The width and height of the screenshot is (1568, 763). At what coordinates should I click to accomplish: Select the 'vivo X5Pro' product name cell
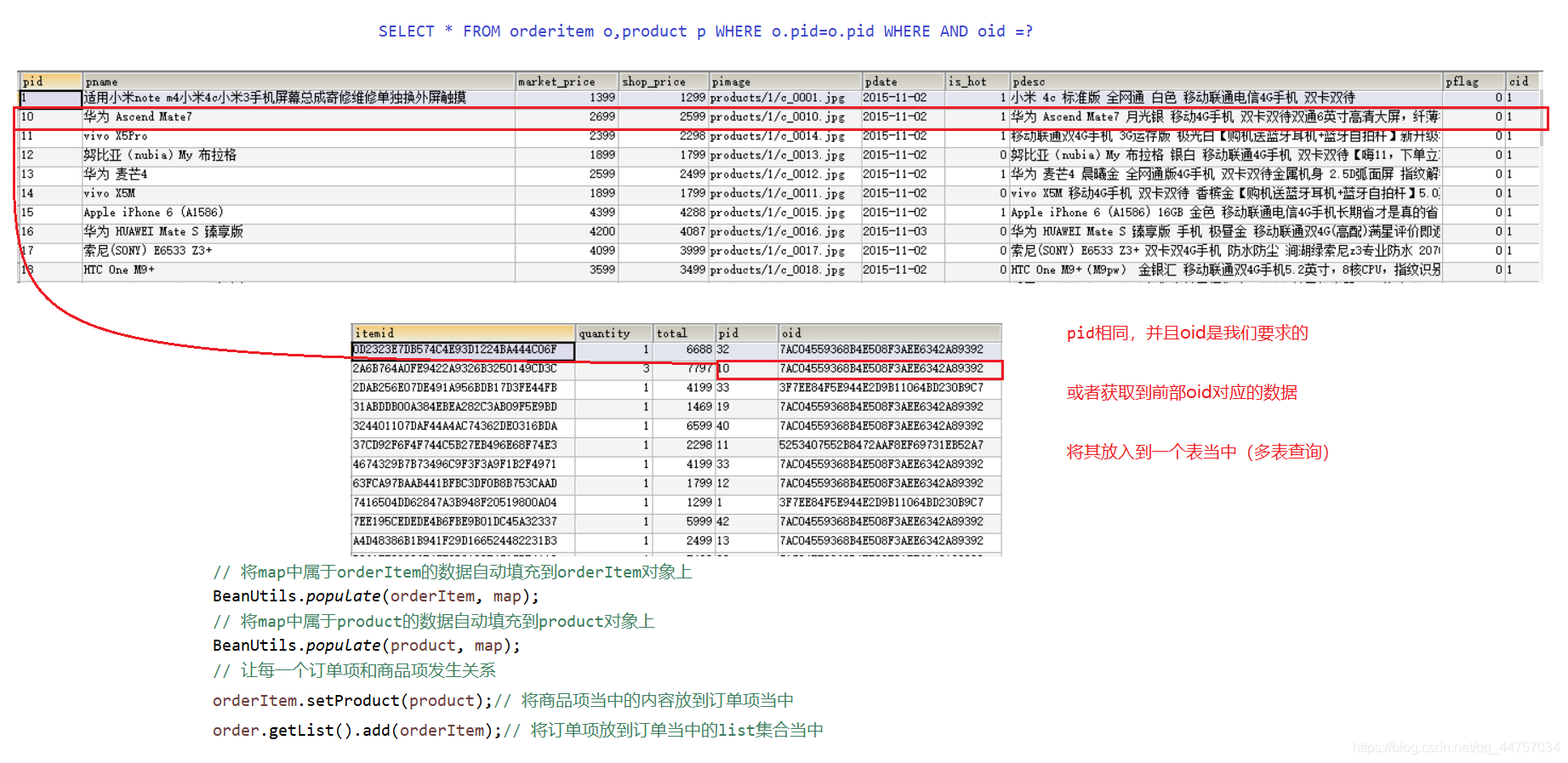coord(299,136)
